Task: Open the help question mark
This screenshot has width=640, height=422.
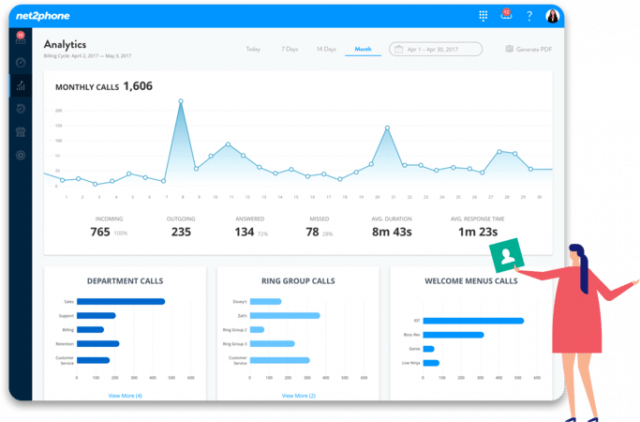Action: pyautogui.click(x=529, y=15)
